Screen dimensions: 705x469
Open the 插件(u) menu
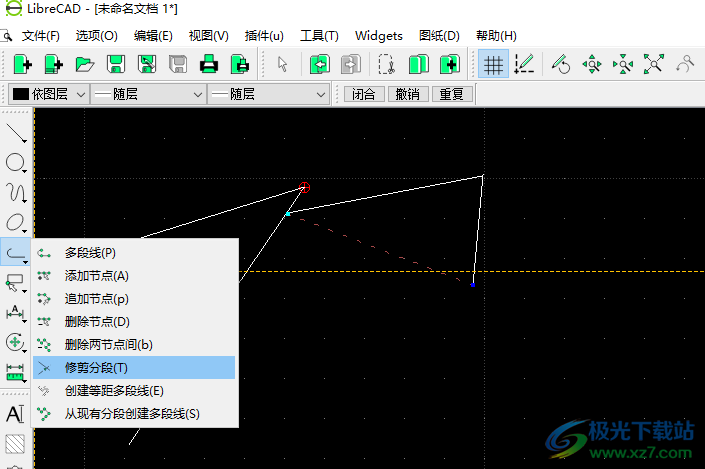[264, 36]
